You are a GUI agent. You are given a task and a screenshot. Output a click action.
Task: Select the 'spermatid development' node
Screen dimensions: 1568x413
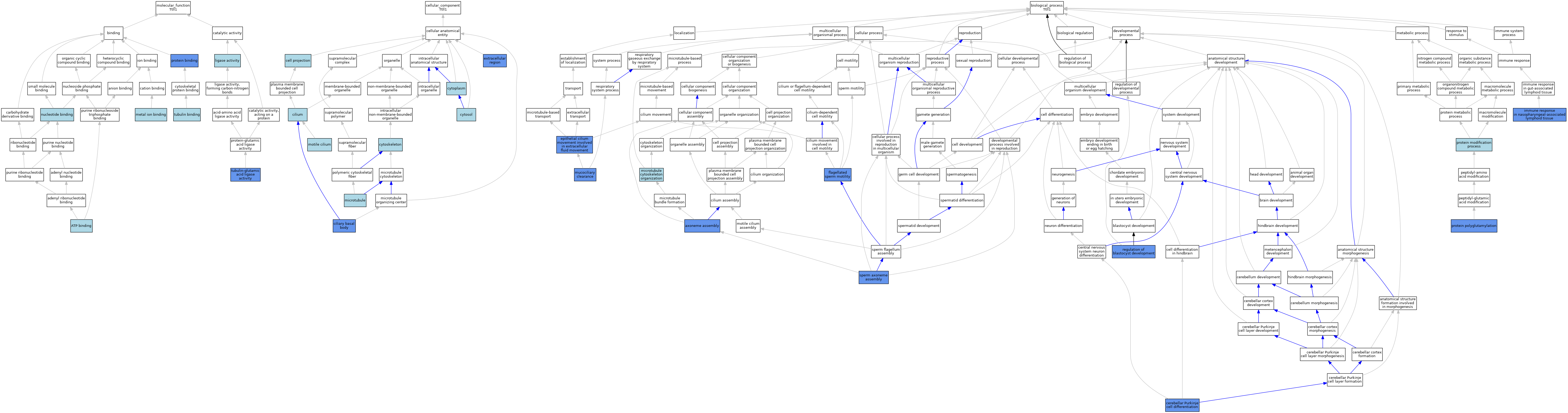coord(919,226)
